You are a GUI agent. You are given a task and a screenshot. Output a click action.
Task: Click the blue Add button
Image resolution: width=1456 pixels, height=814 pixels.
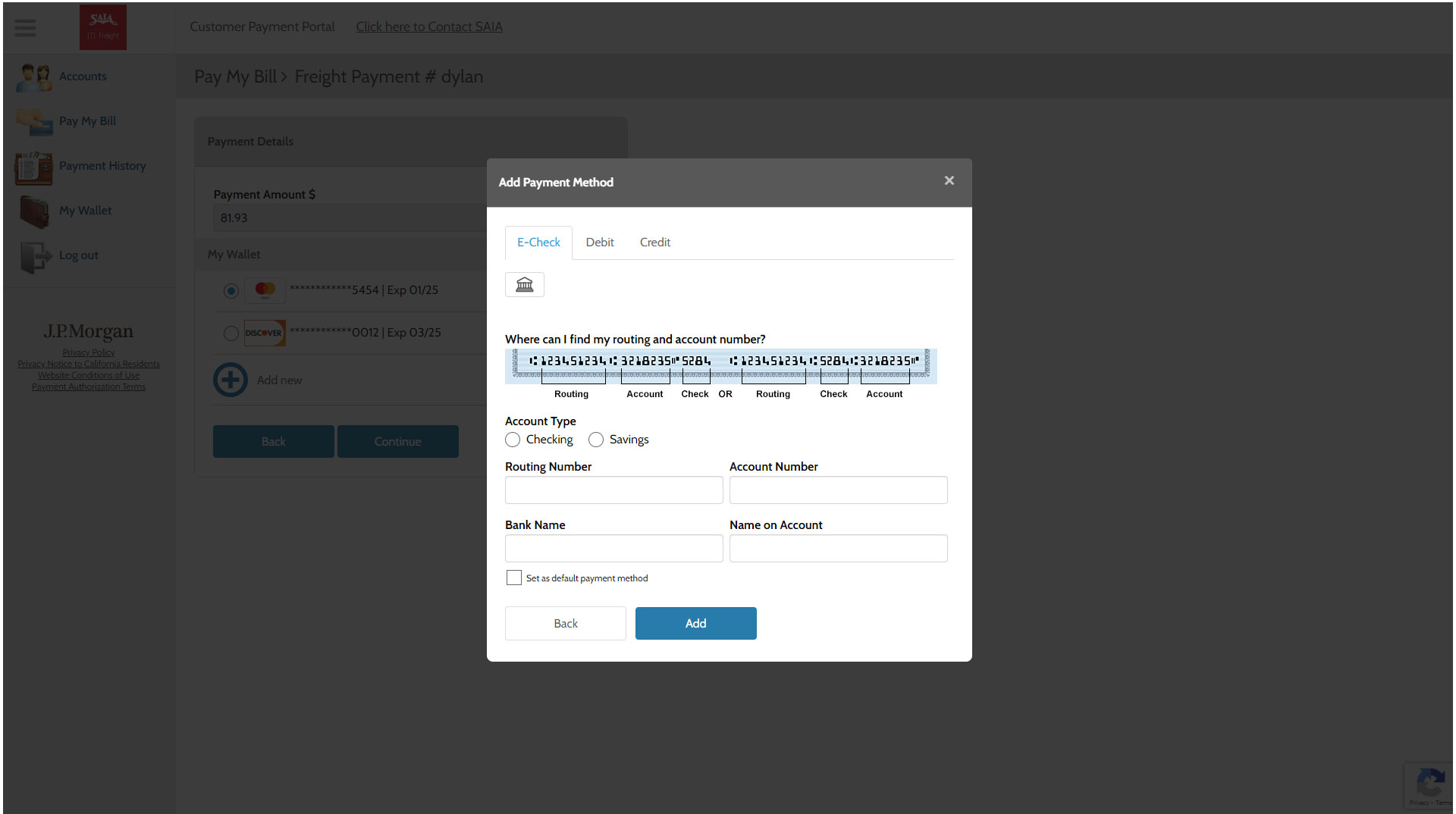click(695, 623)
